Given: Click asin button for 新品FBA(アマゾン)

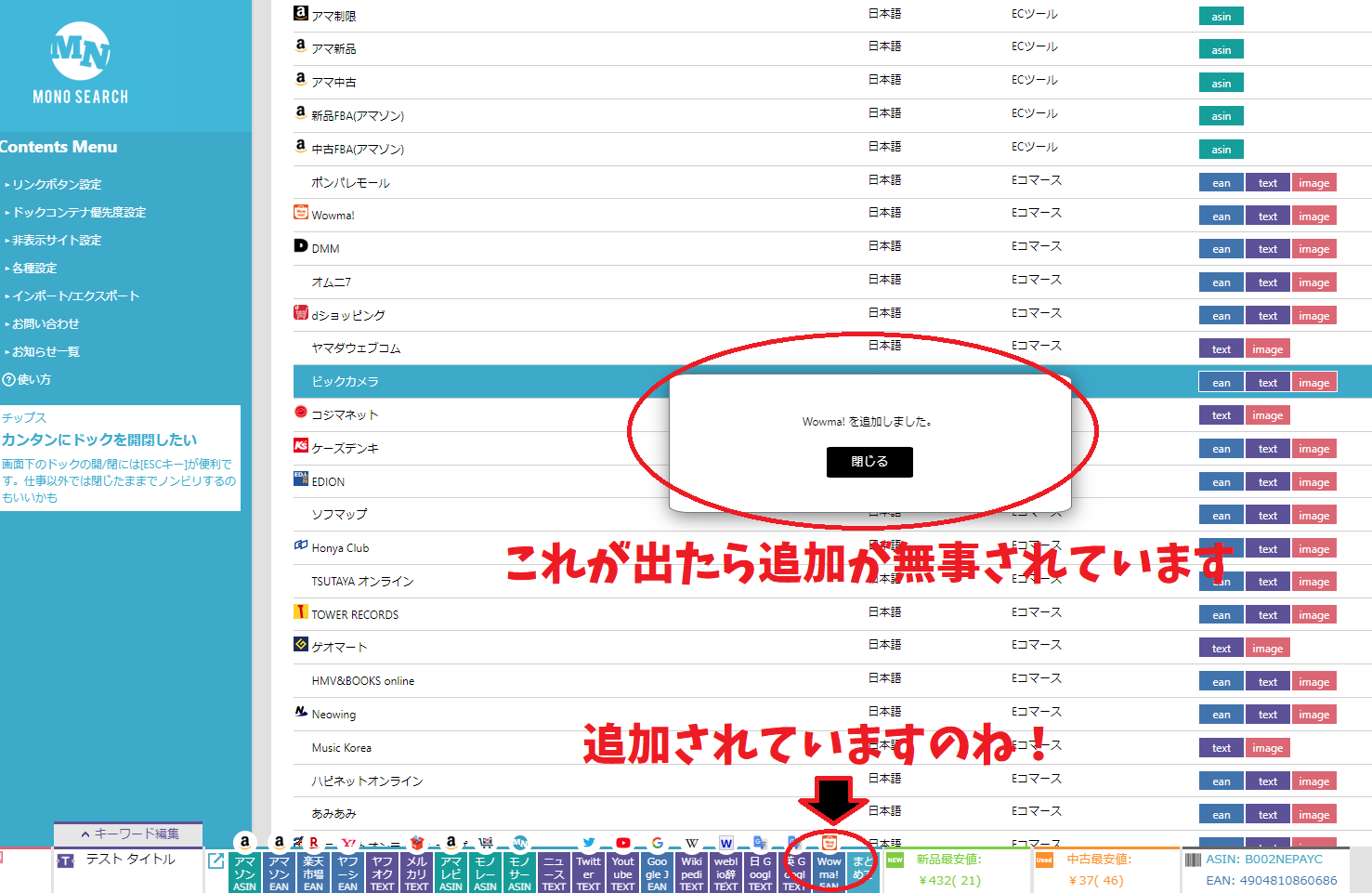Looking at the screenshot, I should [1221, 116].
